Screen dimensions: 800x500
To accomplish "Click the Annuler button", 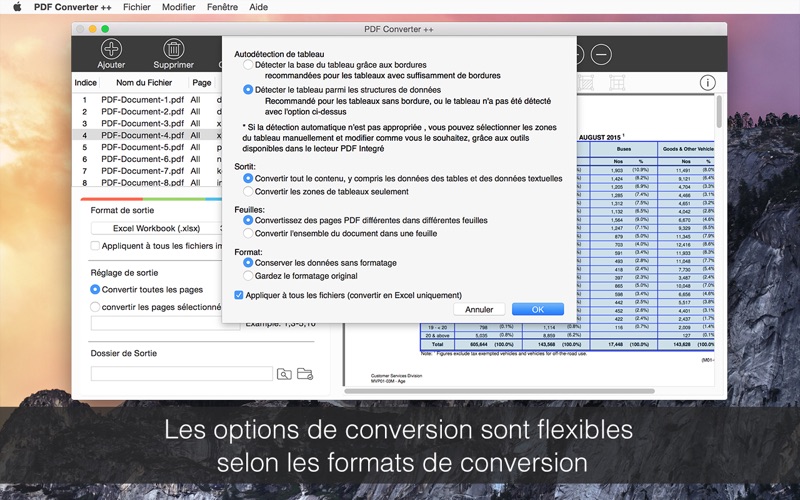I will [479, 309].
